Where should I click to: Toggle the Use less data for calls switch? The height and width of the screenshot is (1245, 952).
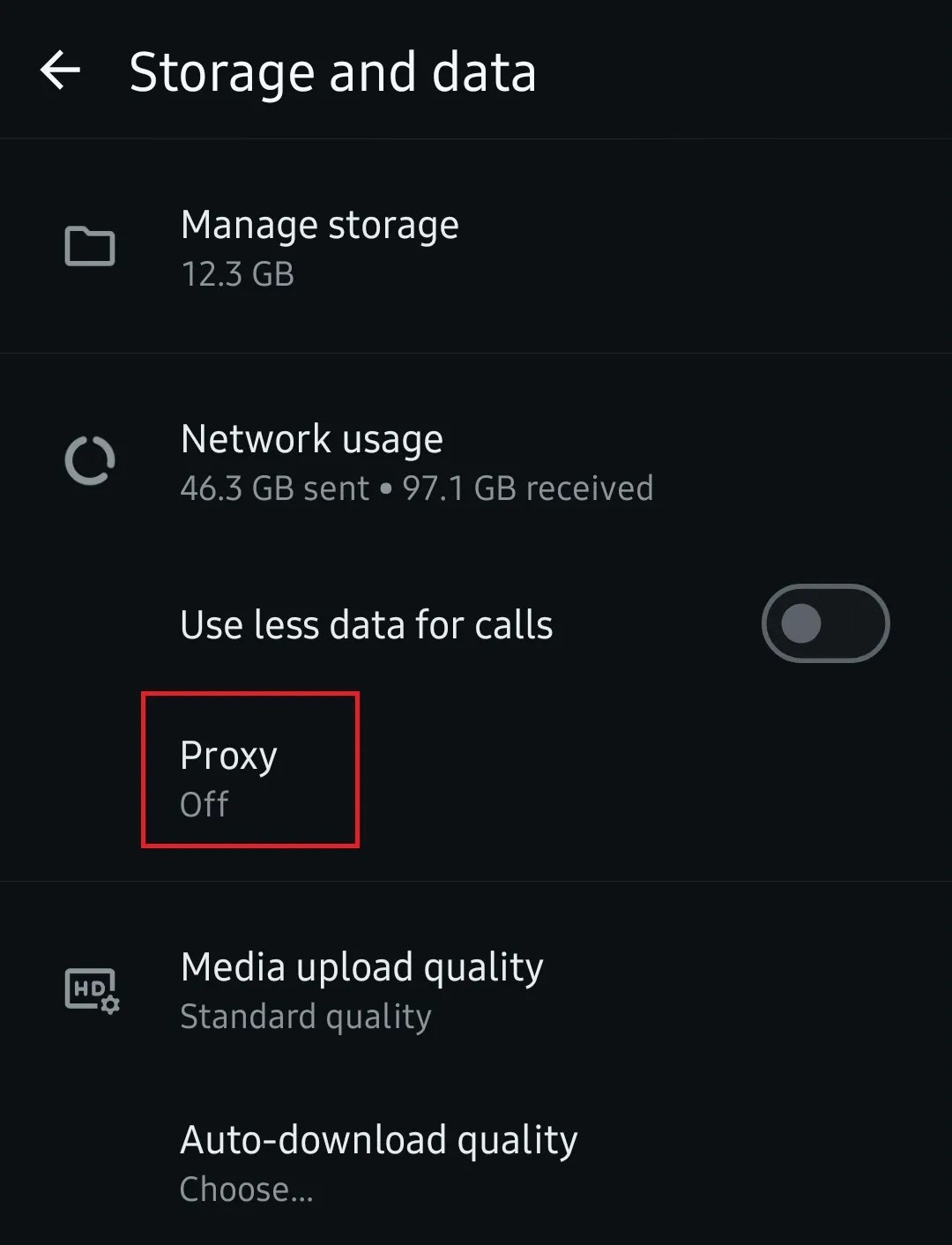click(825, 623)
